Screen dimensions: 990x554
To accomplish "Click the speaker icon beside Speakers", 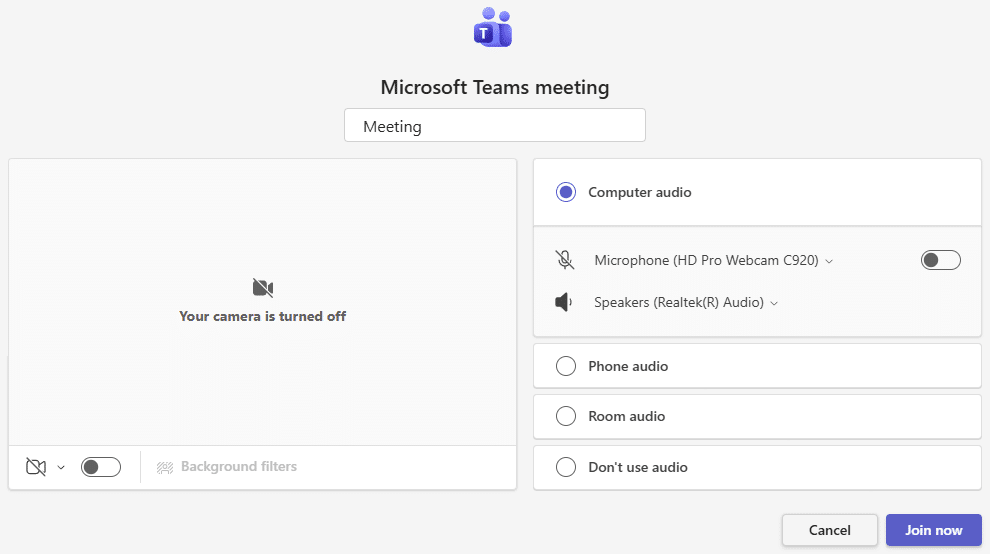I will click(x=564, y=302).
